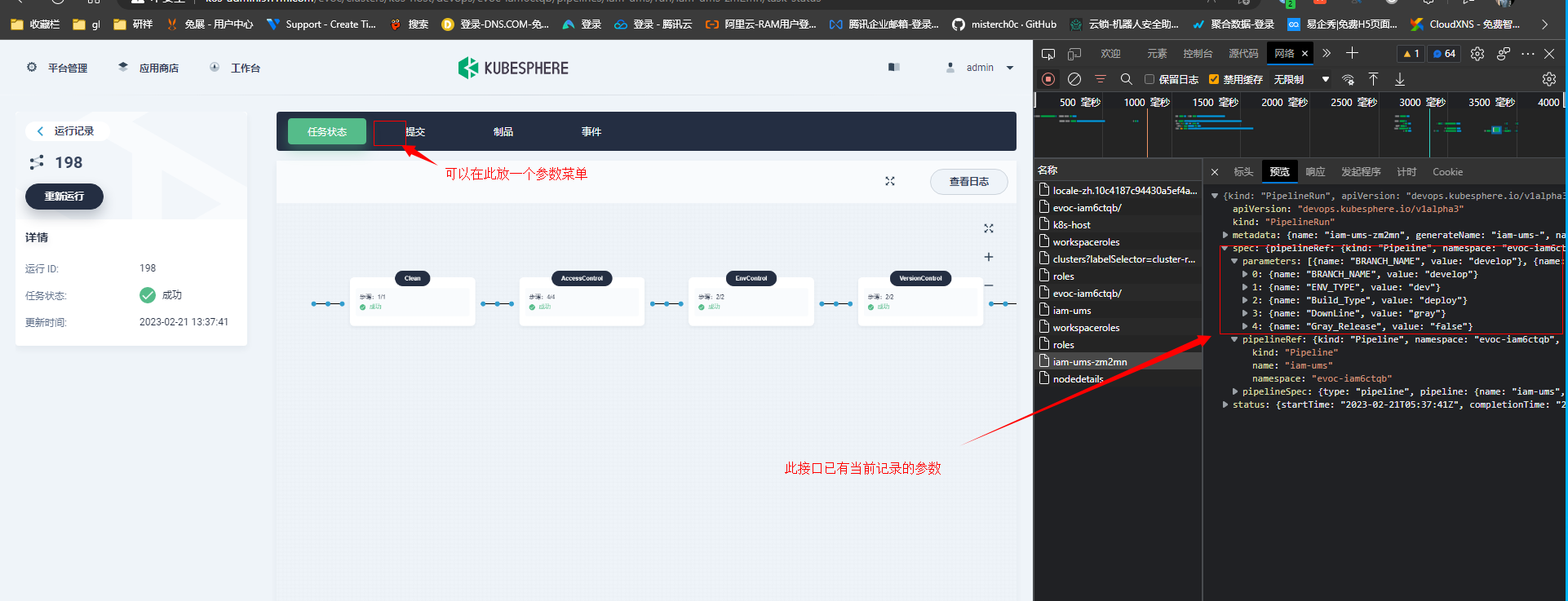This screenshot has height=601, width=1568.
Task: Click export HAR download arrow icon
Action: tap(1400, 79)
